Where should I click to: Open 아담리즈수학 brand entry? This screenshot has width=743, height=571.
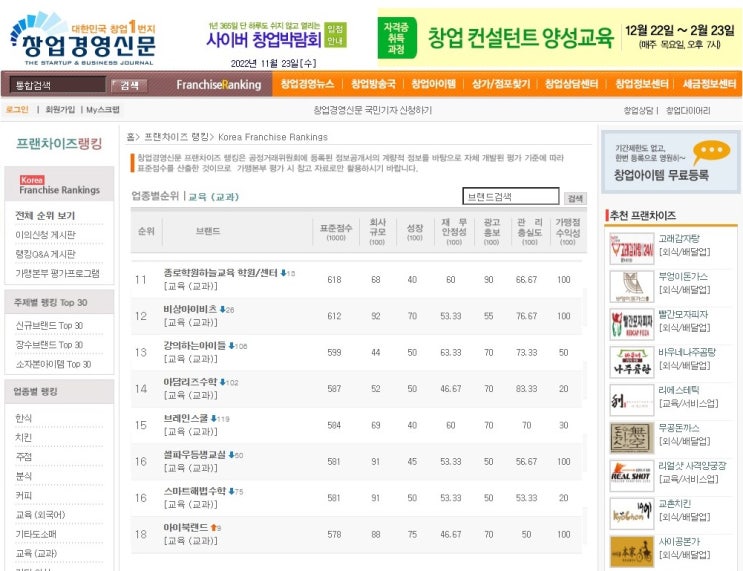click(190, 382)
